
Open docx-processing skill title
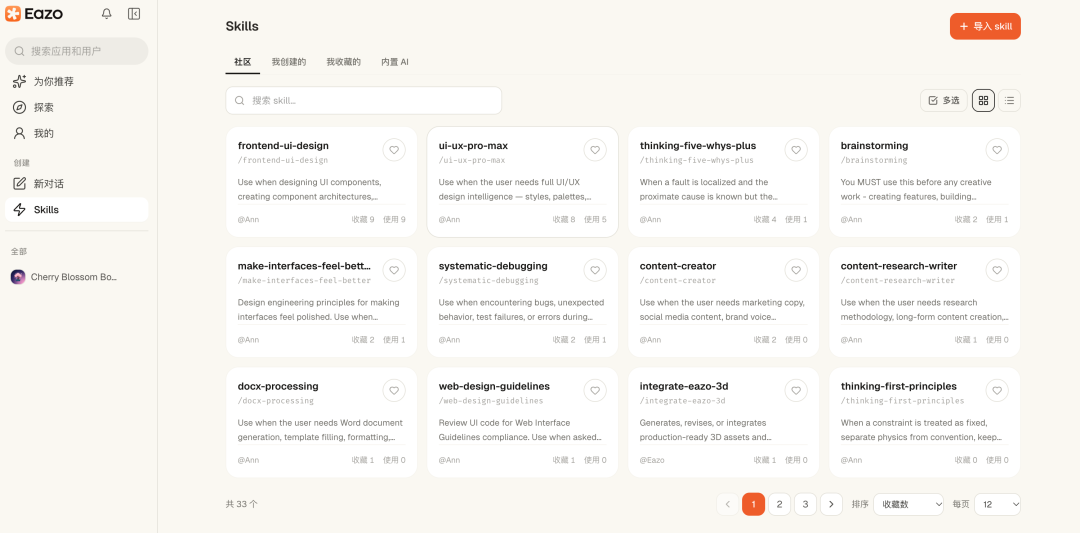pos(278,386)
